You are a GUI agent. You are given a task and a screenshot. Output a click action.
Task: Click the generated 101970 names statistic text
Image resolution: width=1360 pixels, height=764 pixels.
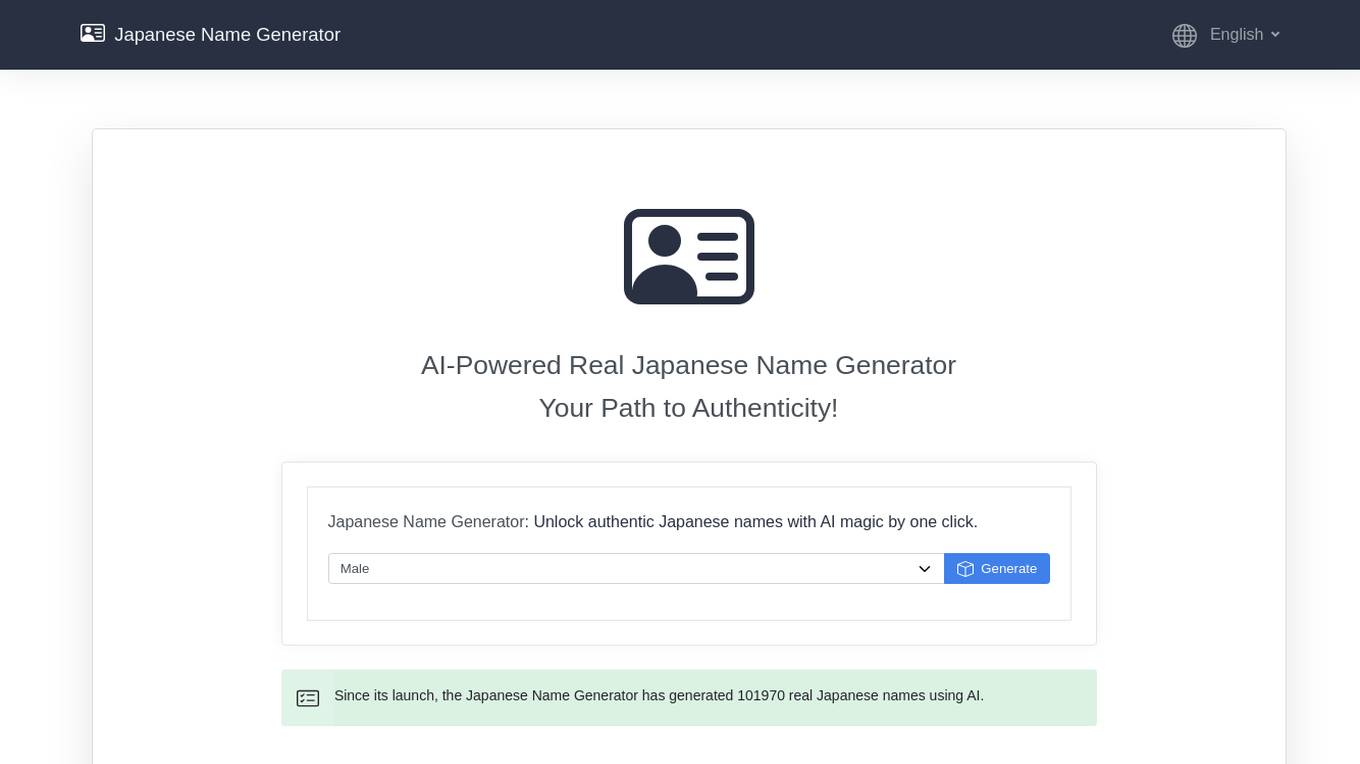[x=659, y=695]
